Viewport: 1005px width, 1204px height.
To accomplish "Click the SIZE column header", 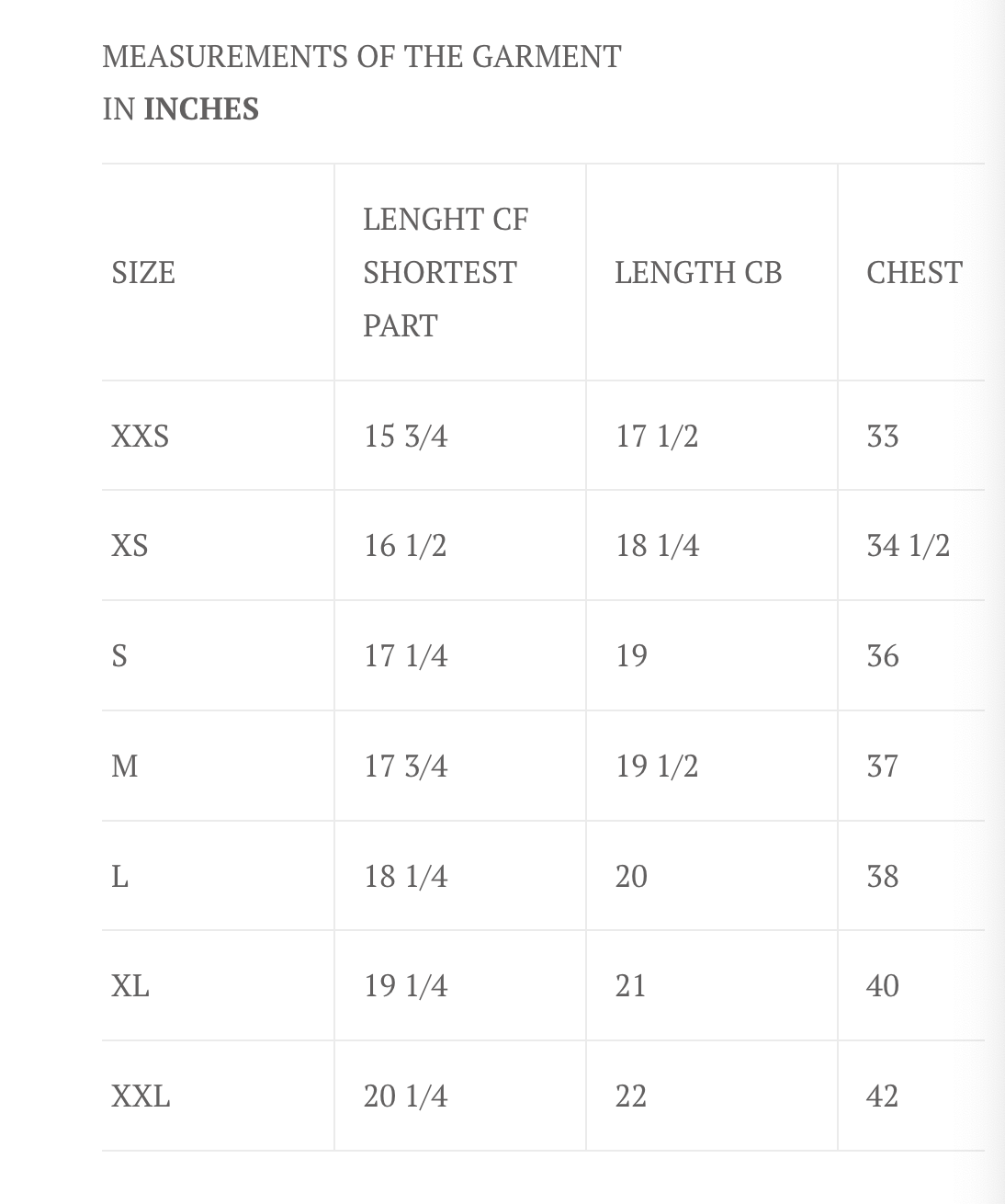I will coord(143,273).
